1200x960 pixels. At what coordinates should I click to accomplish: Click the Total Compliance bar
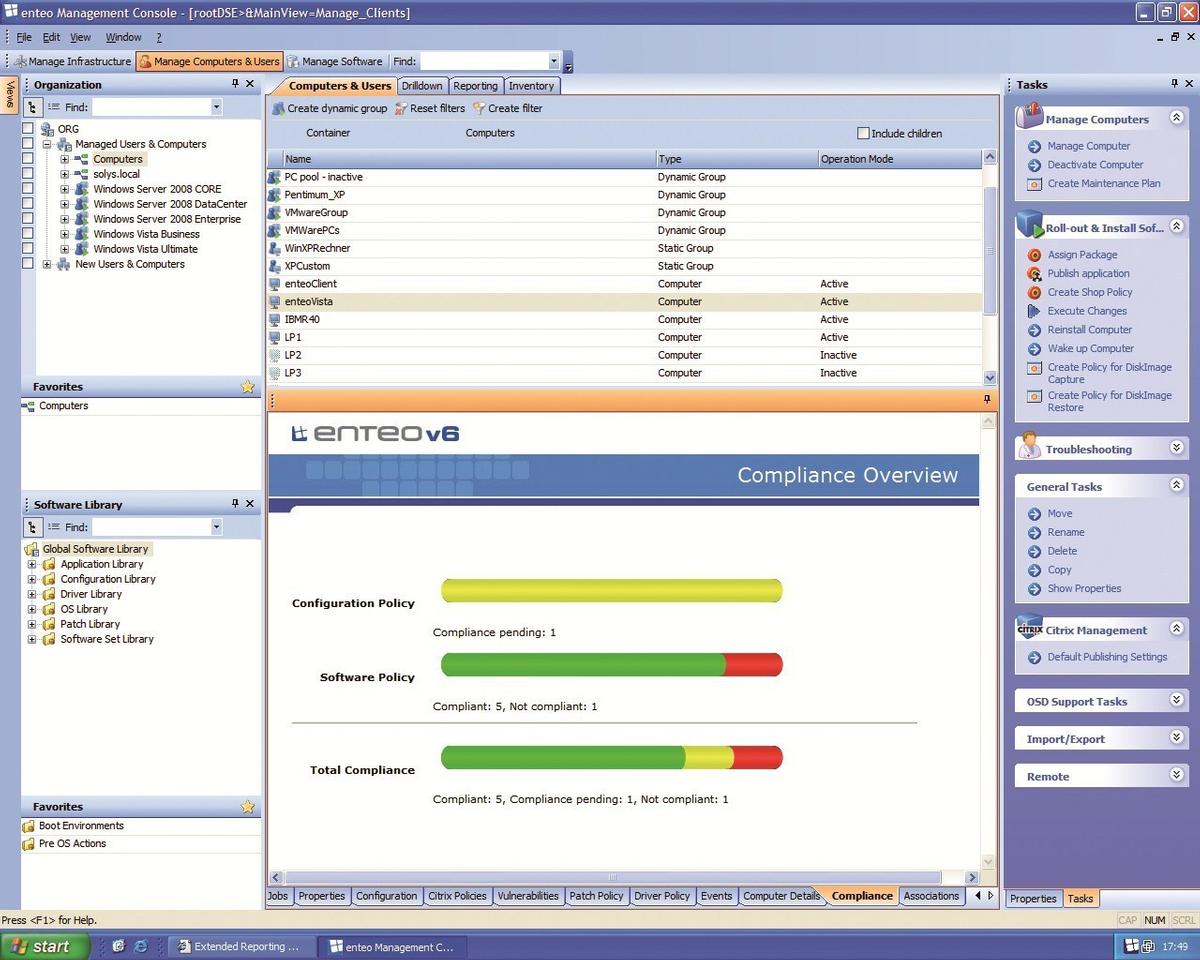coord(611,757)
